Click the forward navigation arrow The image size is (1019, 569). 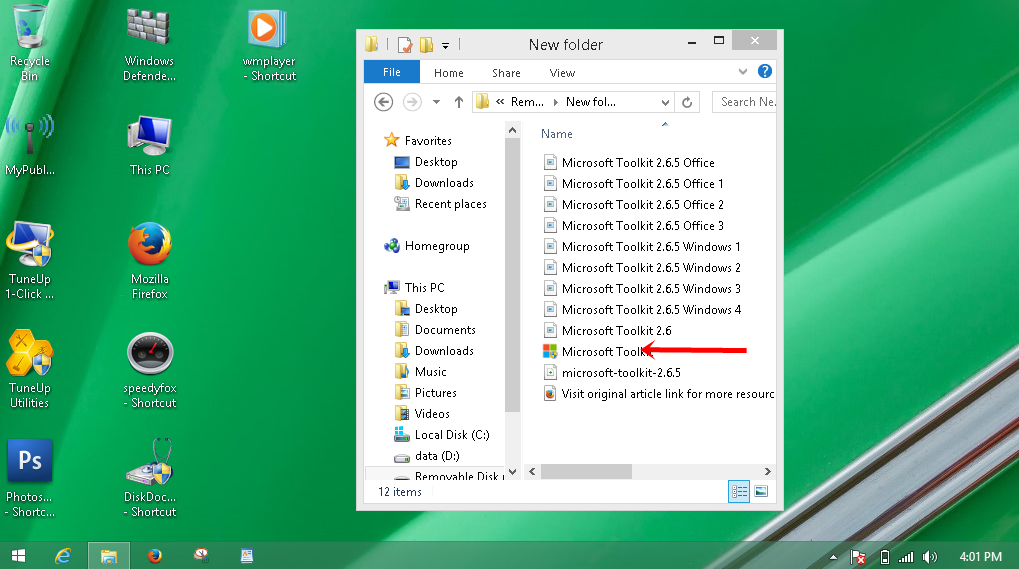(412, 102)
